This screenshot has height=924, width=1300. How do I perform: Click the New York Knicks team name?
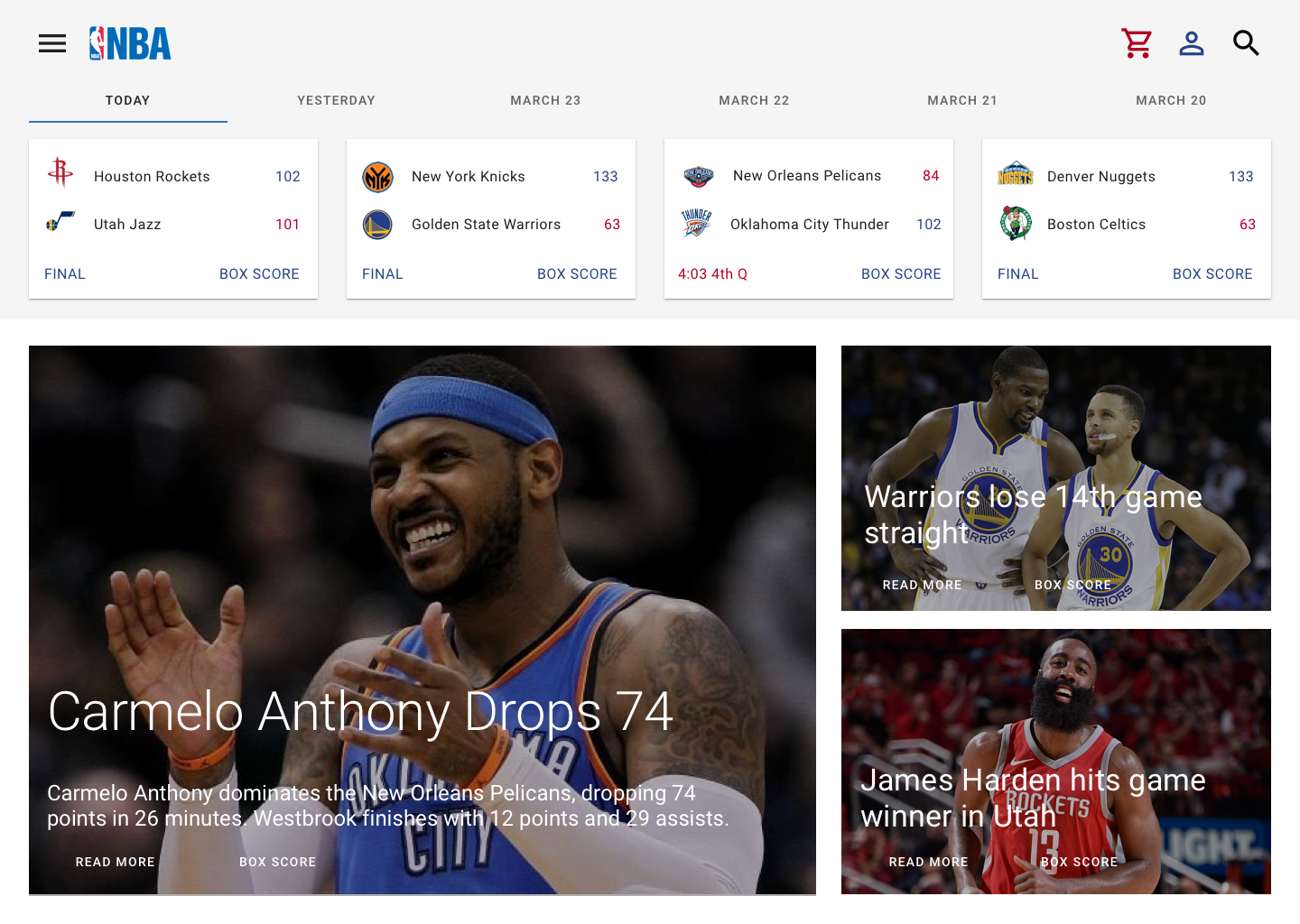pyautogui.click(x=469, y=177)
